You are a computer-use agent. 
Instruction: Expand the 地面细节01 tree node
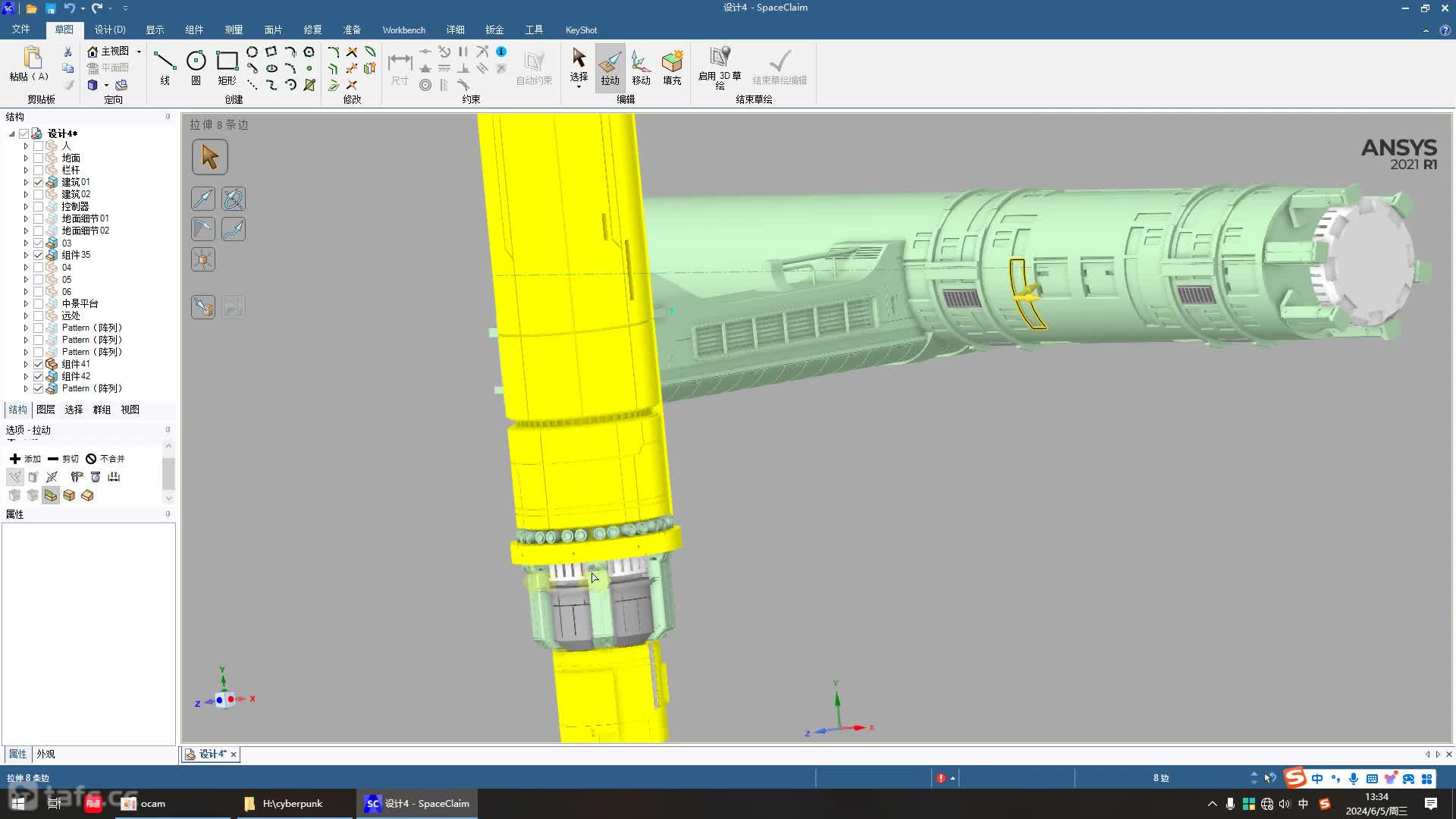[x=26, y=218]
